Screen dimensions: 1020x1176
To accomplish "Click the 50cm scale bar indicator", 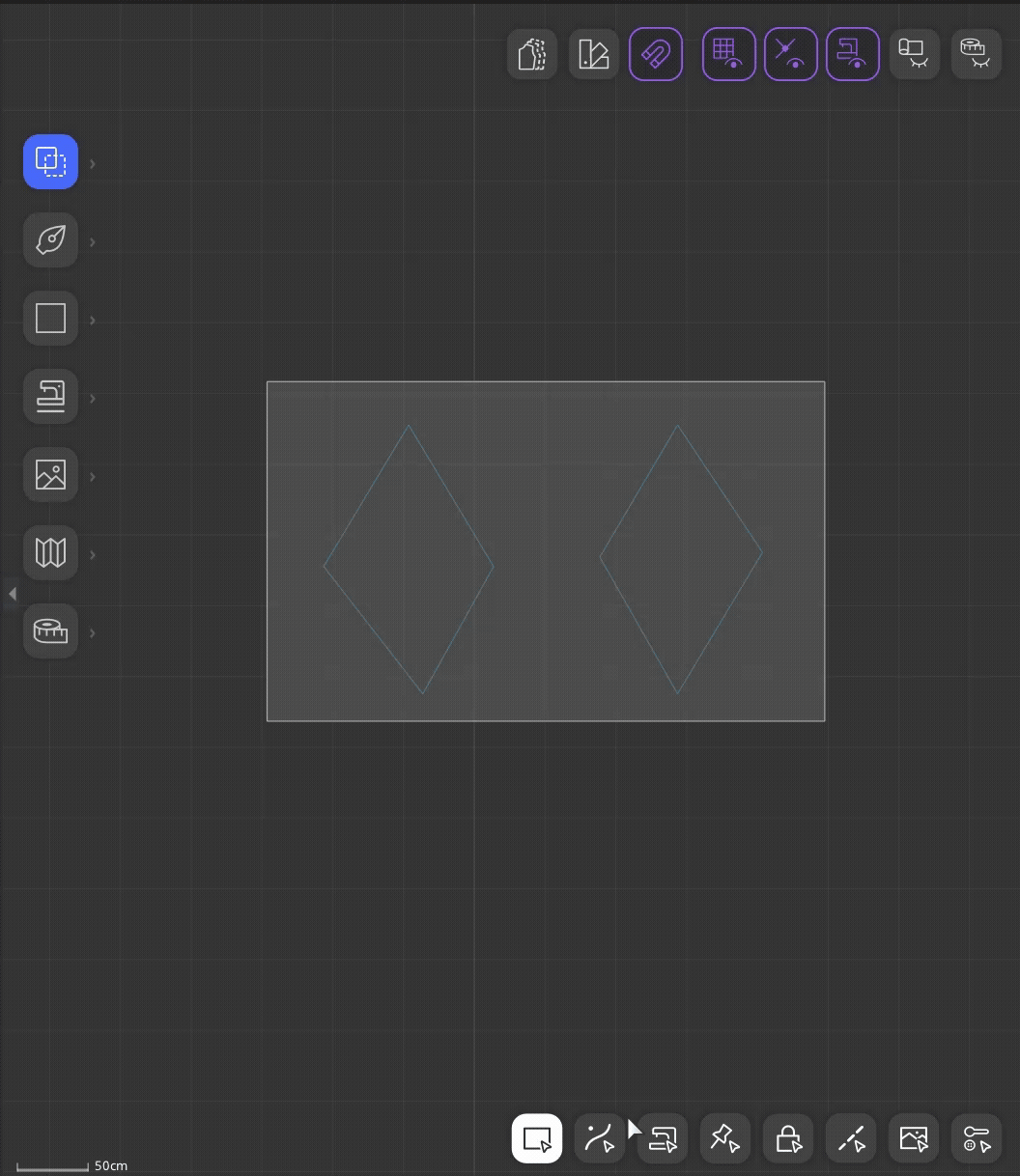I will pos(72,1166).
